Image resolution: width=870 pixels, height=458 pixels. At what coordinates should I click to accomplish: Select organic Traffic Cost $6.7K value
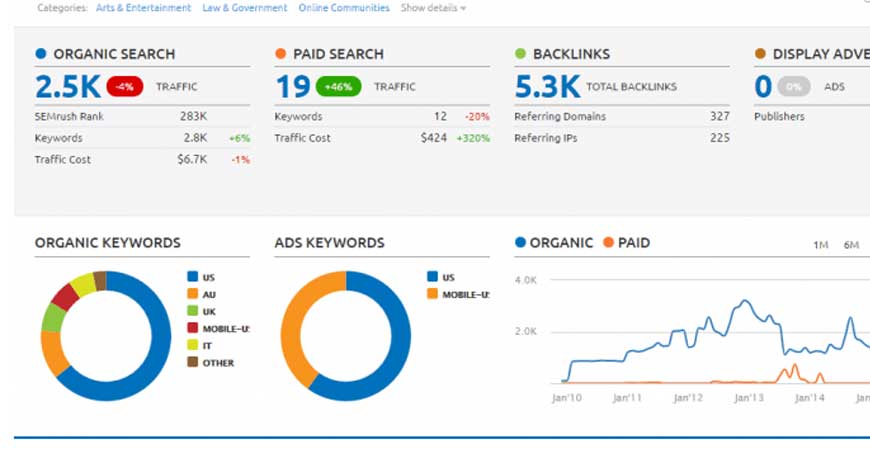click(x=193, y=159)
